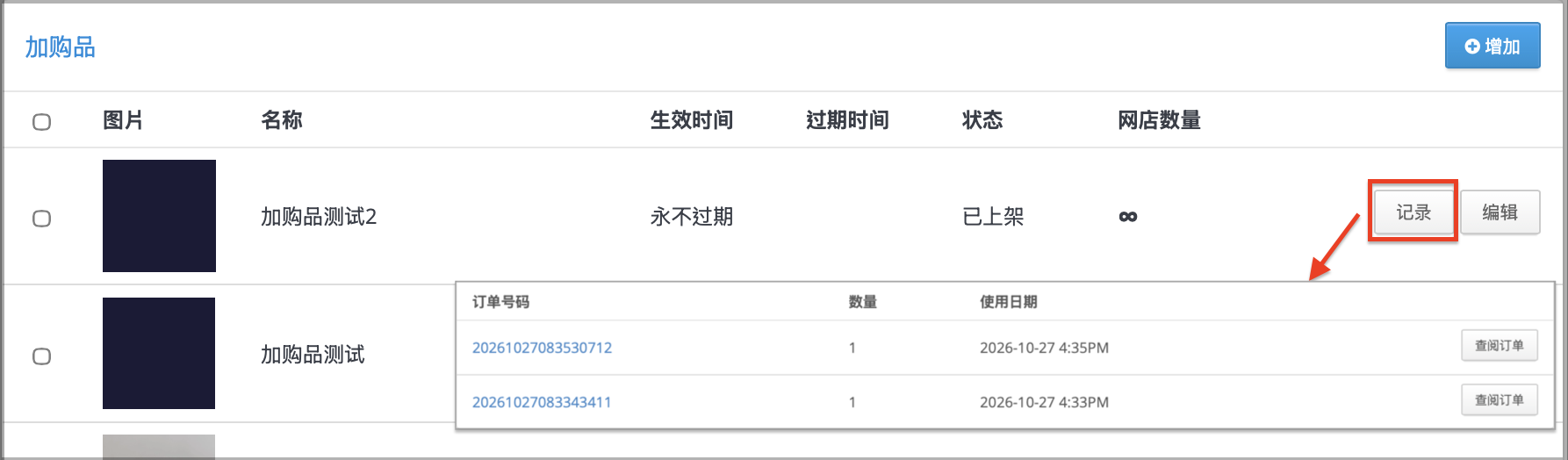Image resolution: width=1568 pixels, height=460 pixels.
Task: Click the 加购品测试 product thumbnail
Action: 159,353
